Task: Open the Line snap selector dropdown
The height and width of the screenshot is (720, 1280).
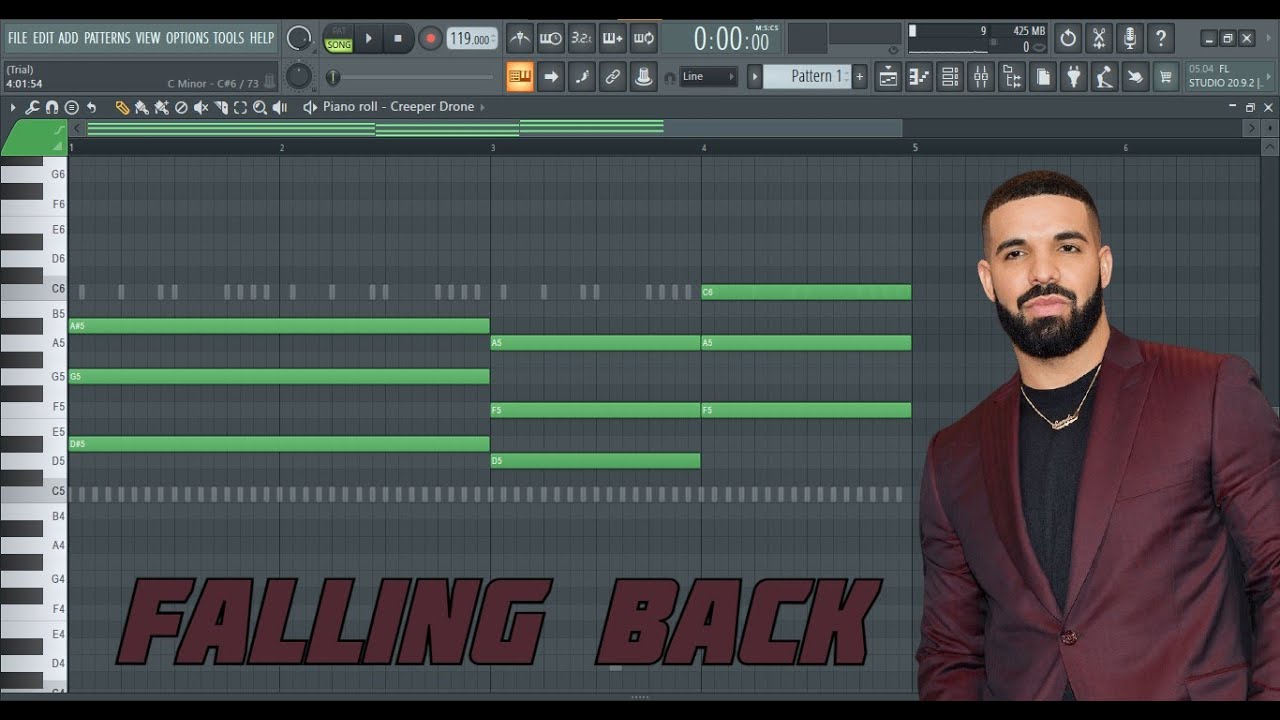Action: (x=708, y=77)
